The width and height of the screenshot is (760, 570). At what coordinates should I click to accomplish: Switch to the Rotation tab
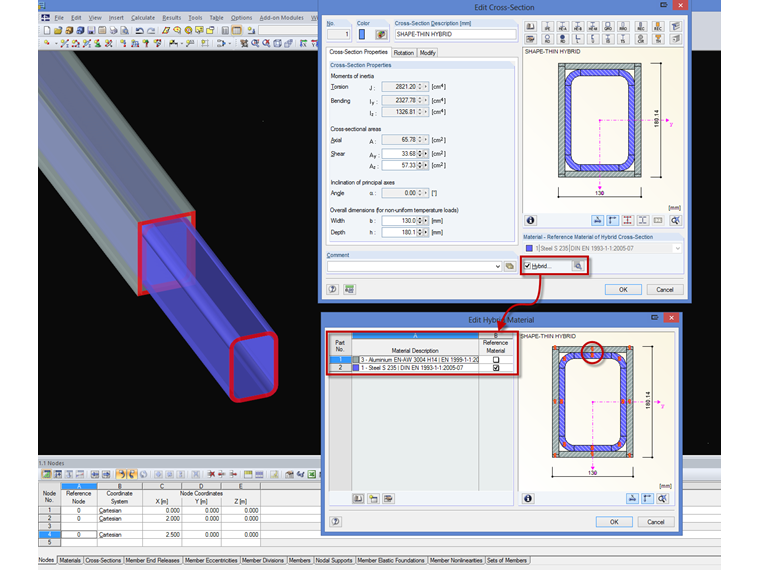pyautogui.click(x=404, y=53)
